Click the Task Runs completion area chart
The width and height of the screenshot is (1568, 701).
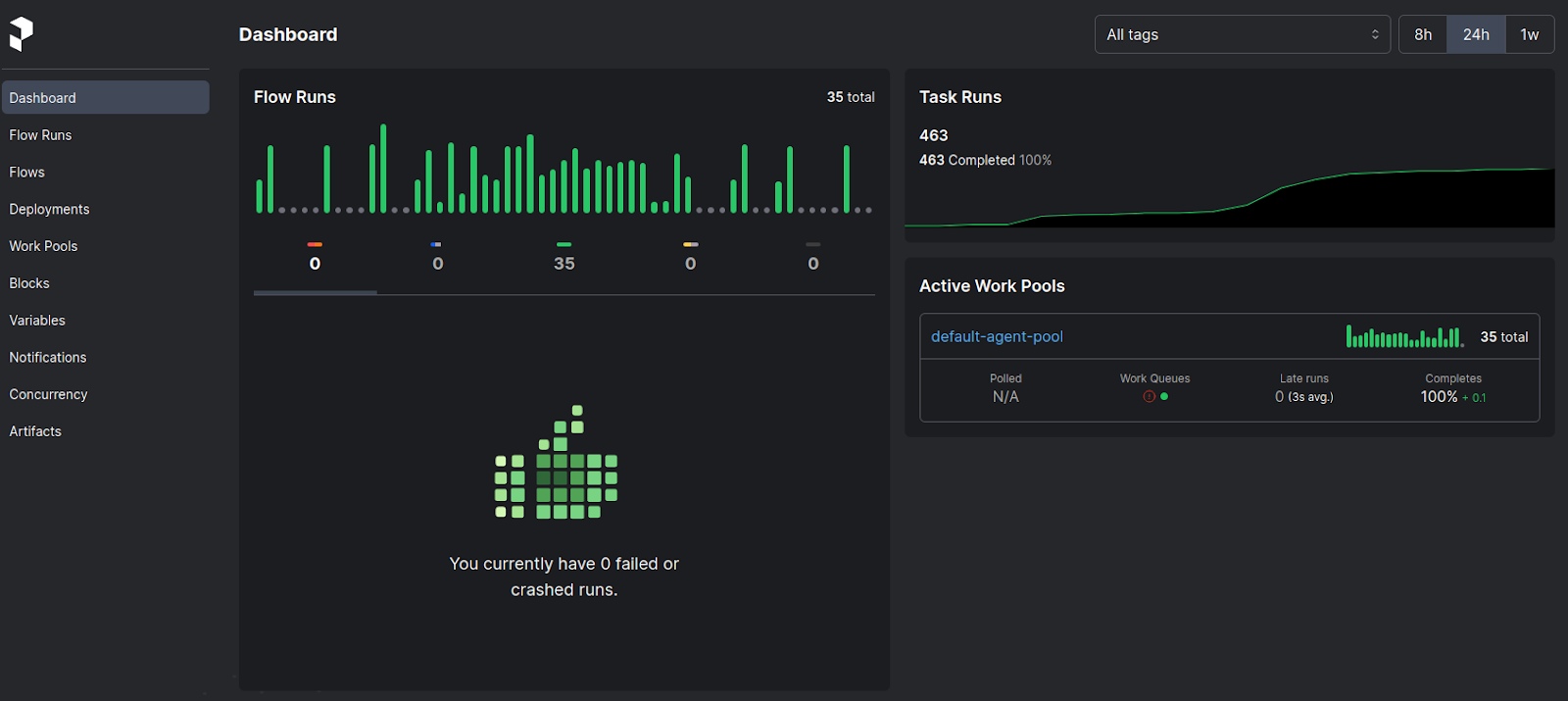coord(1229,198)
